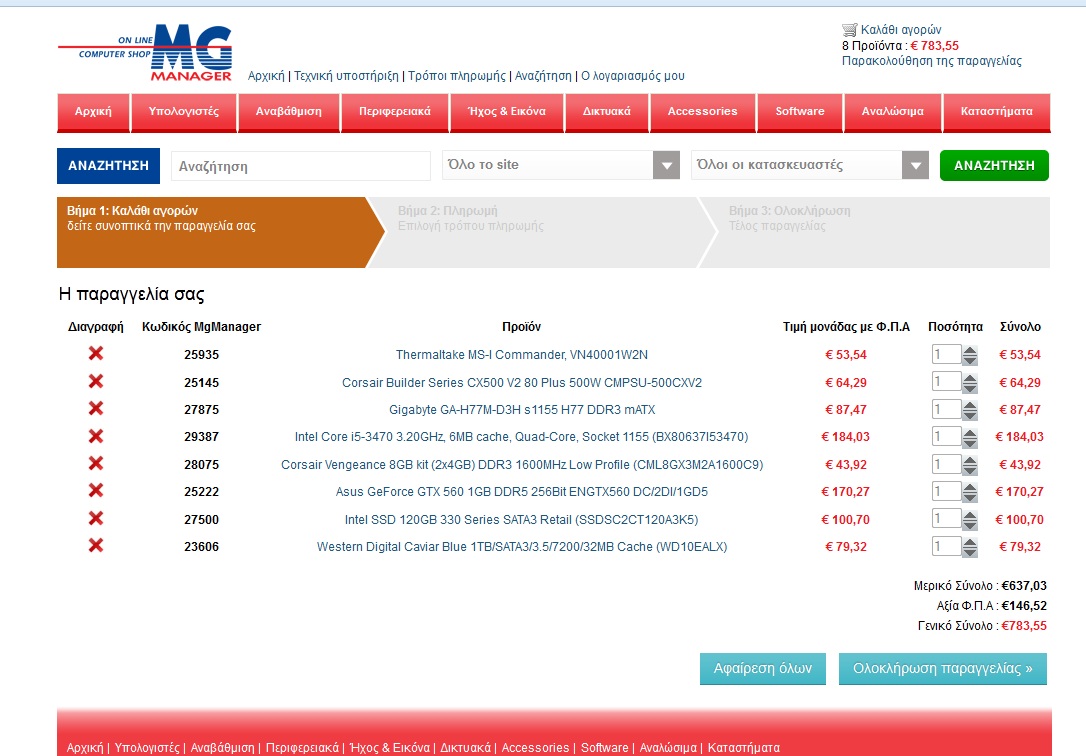Image resolution: width=1086 pixels, height=756 pixels.
Task: Click the Αφαίρεση όλων button
Action: click(x=763, y=669)
